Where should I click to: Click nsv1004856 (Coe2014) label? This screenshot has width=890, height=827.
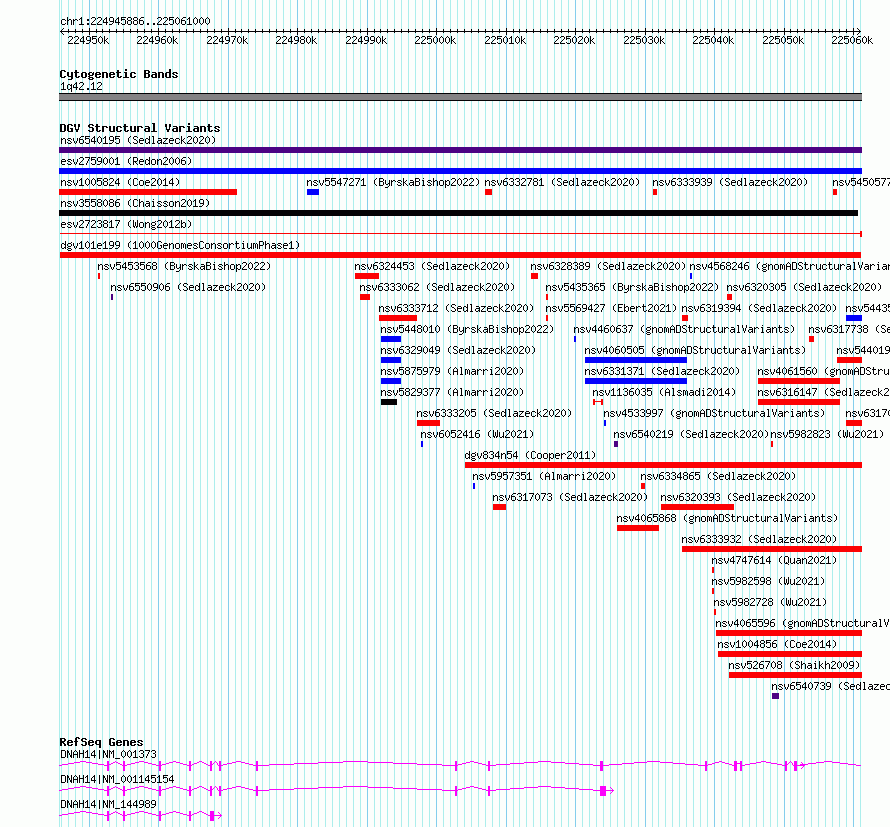tap(777, 644)
